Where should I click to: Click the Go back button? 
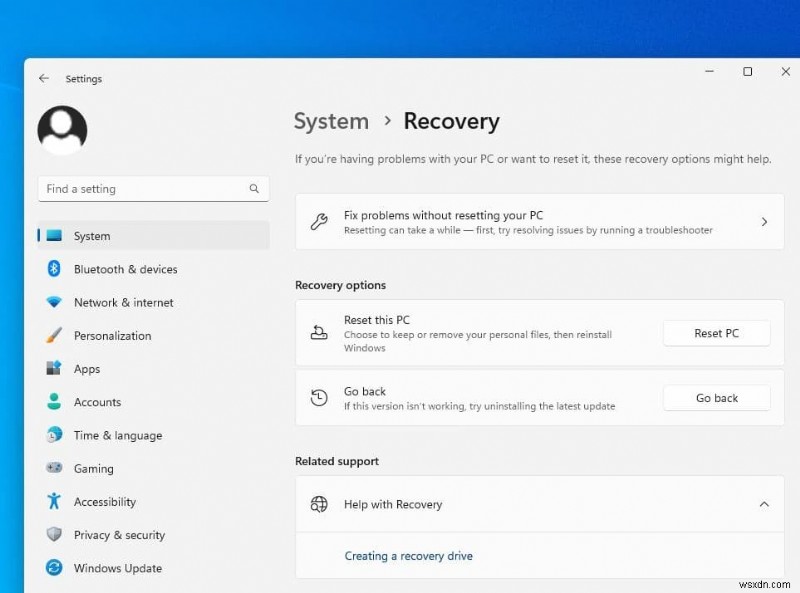coord(716,397)
